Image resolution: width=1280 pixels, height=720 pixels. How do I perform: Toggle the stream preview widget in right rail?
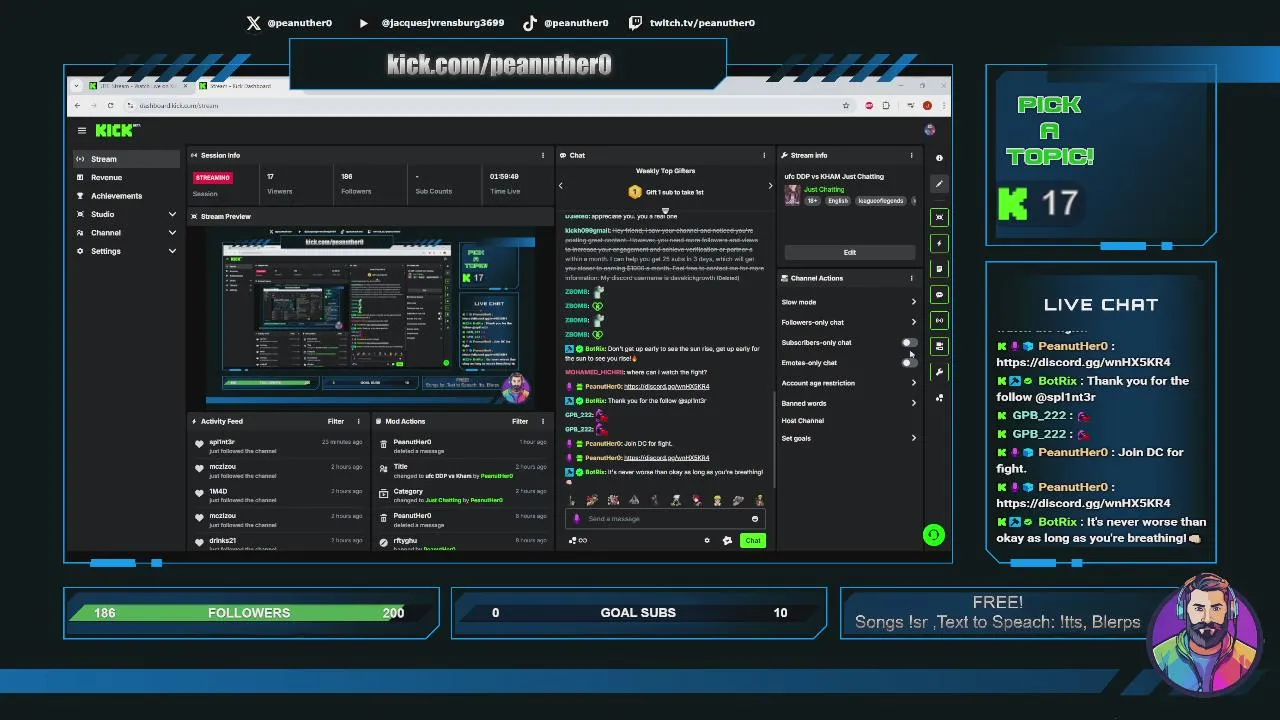(939, 217)
